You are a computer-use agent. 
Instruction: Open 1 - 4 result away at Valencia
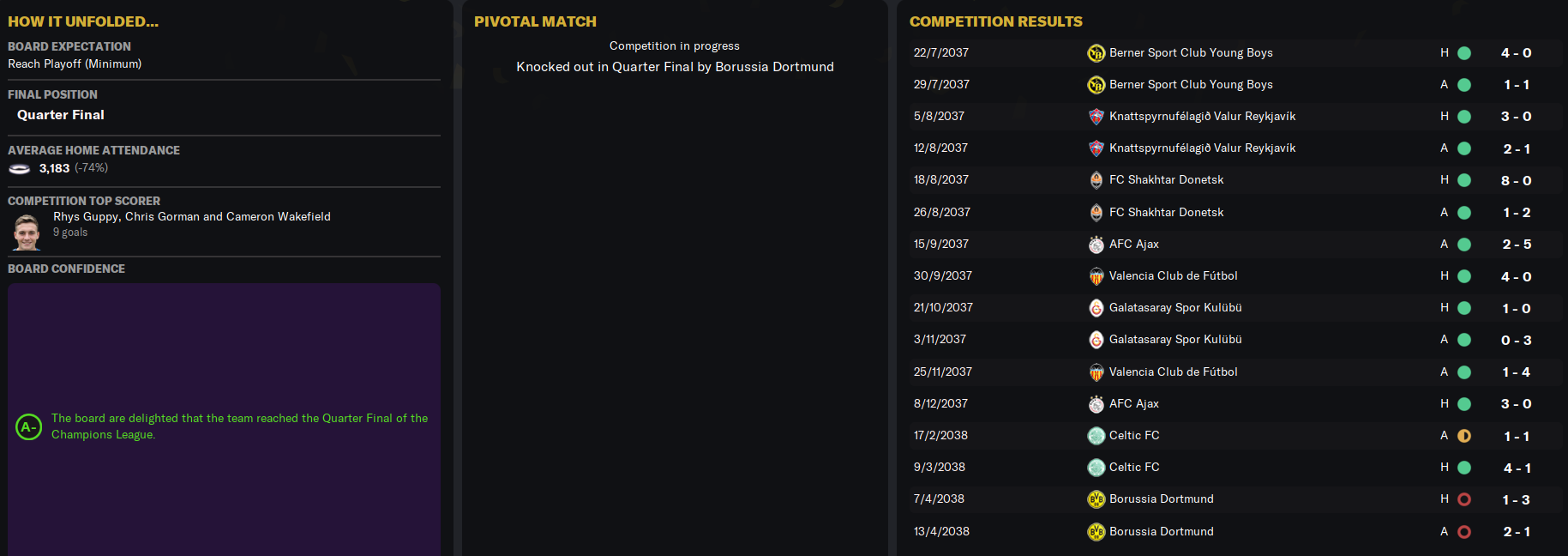pos(1517,372)
